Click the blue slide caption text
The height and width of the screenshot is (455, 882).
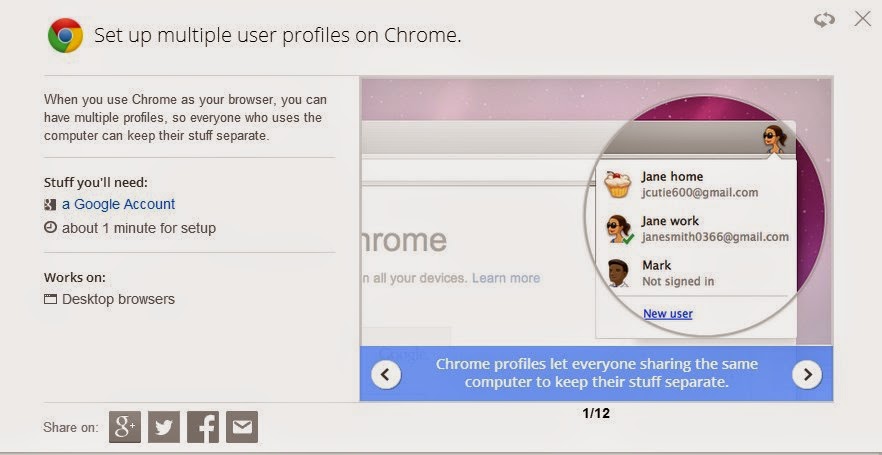[x=597, y=373]
